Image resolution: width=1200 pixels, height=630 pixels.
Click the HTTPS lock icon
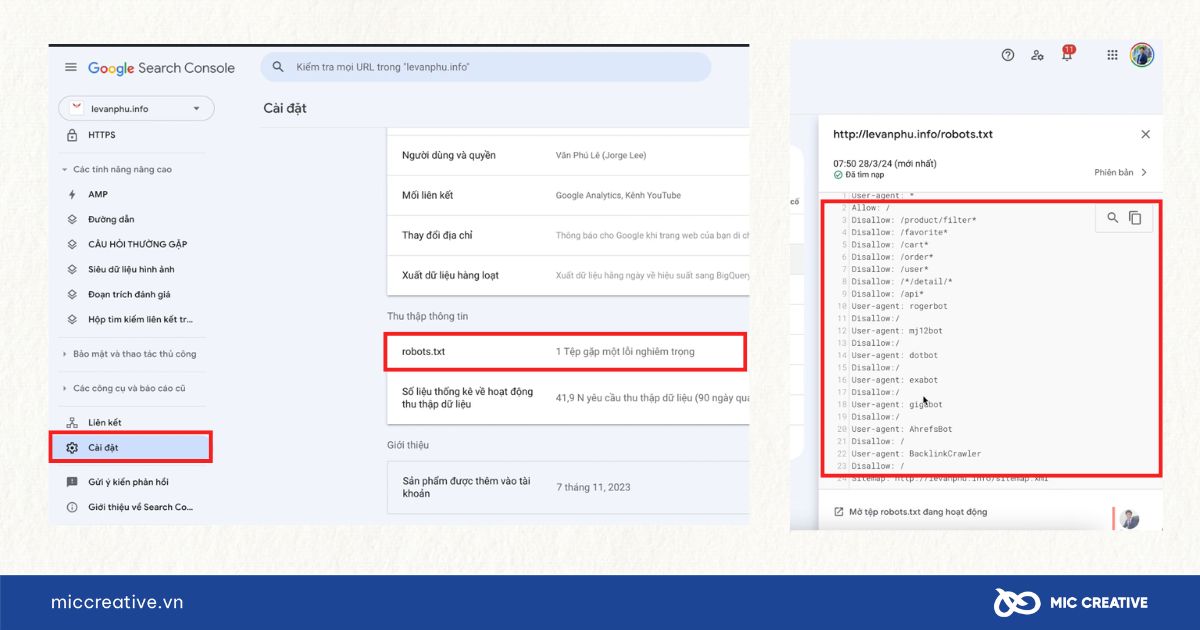pyautogui.click(x=72, y=135)
